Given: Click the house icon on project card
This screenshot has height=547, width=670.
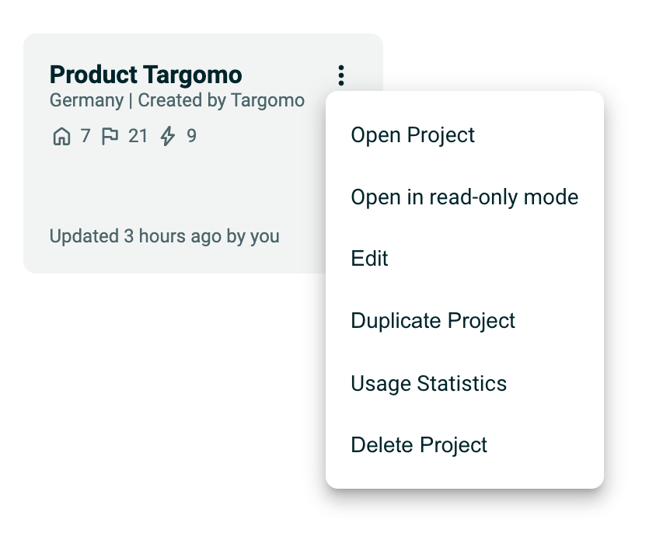Looking at the screenshot, I should coord(61,136).
